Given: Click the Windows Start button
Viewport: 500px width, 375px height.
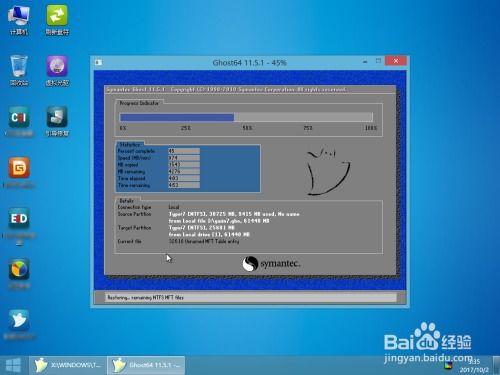Looking at the screenshot, I should pos(13,365).
